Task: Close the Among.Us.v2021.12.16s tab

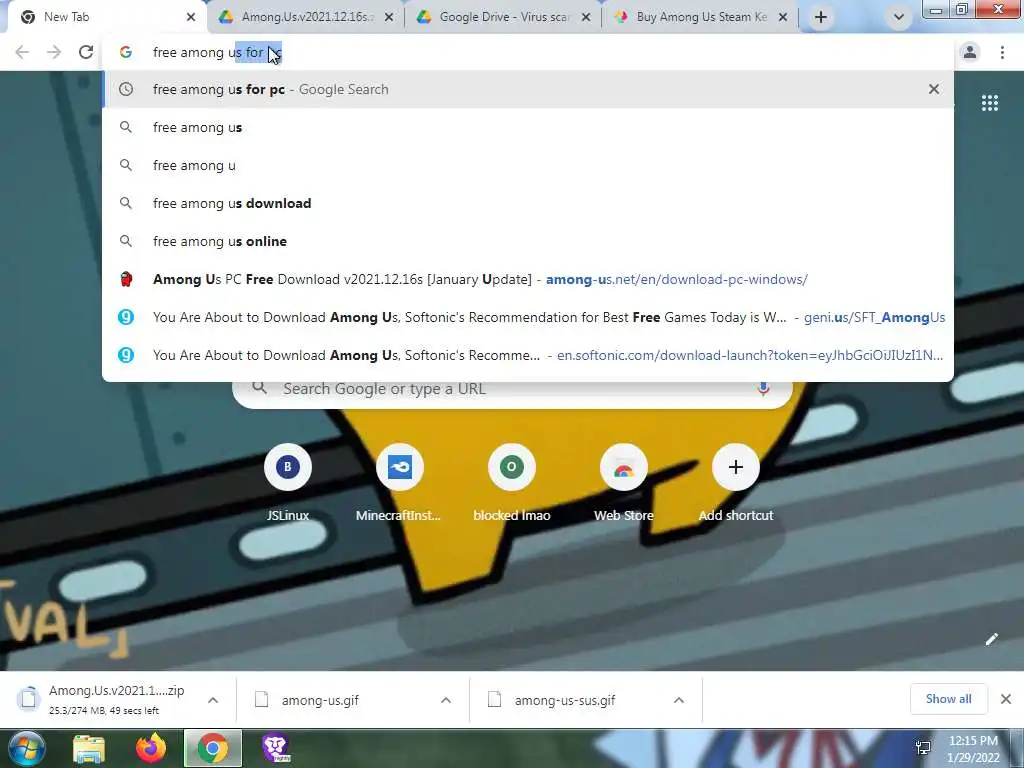Action: (x=389, y=17)
